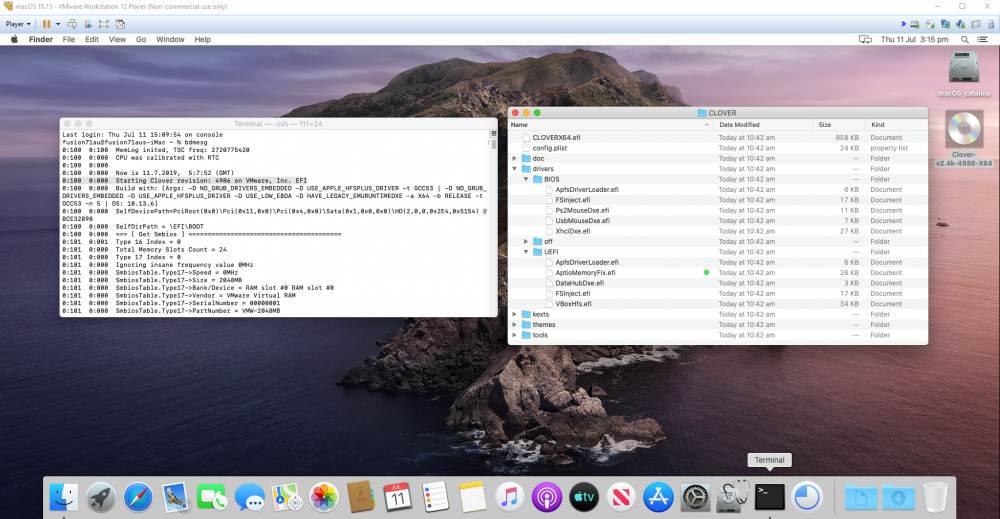Open App Store from the Dock
The width and height of the screenshot is (1000, 519).
(658, 497)
